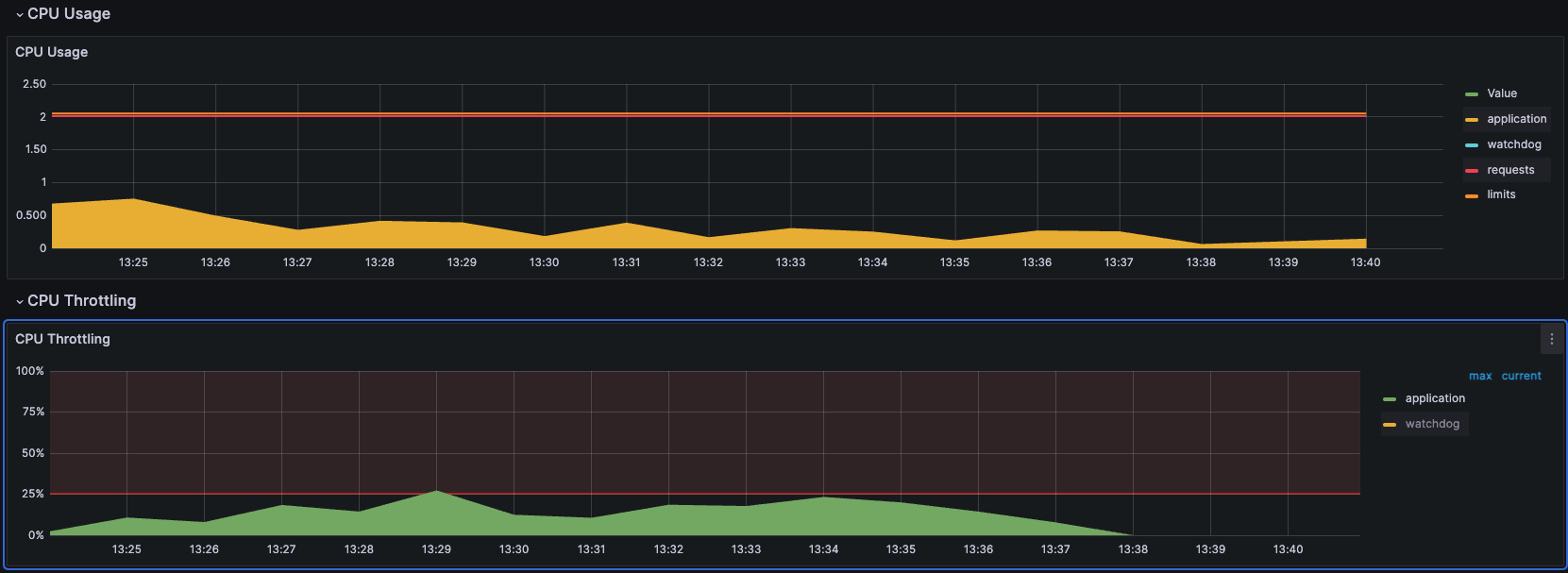Open color picker for Throttling watchdog yellow swatch
The width and height of the screenshot is (1568, 573).
1390,425
